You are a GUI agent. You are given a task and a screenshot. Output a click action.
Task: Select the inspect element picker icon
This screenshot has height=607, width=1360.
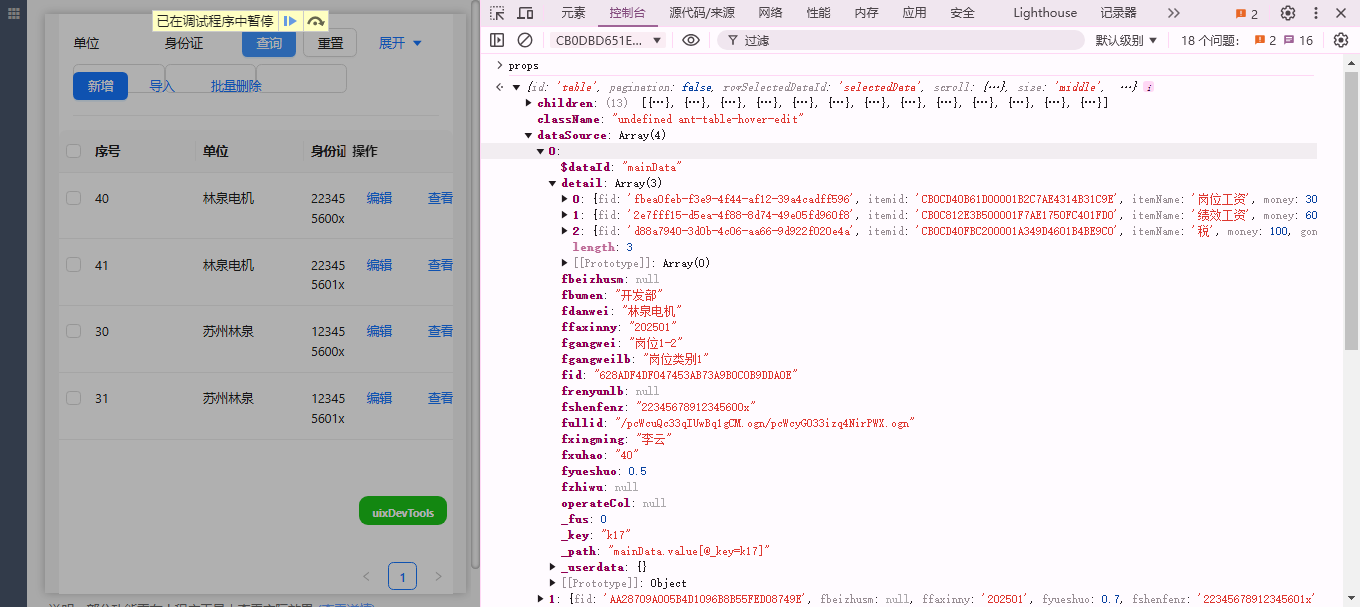[497, 13]
